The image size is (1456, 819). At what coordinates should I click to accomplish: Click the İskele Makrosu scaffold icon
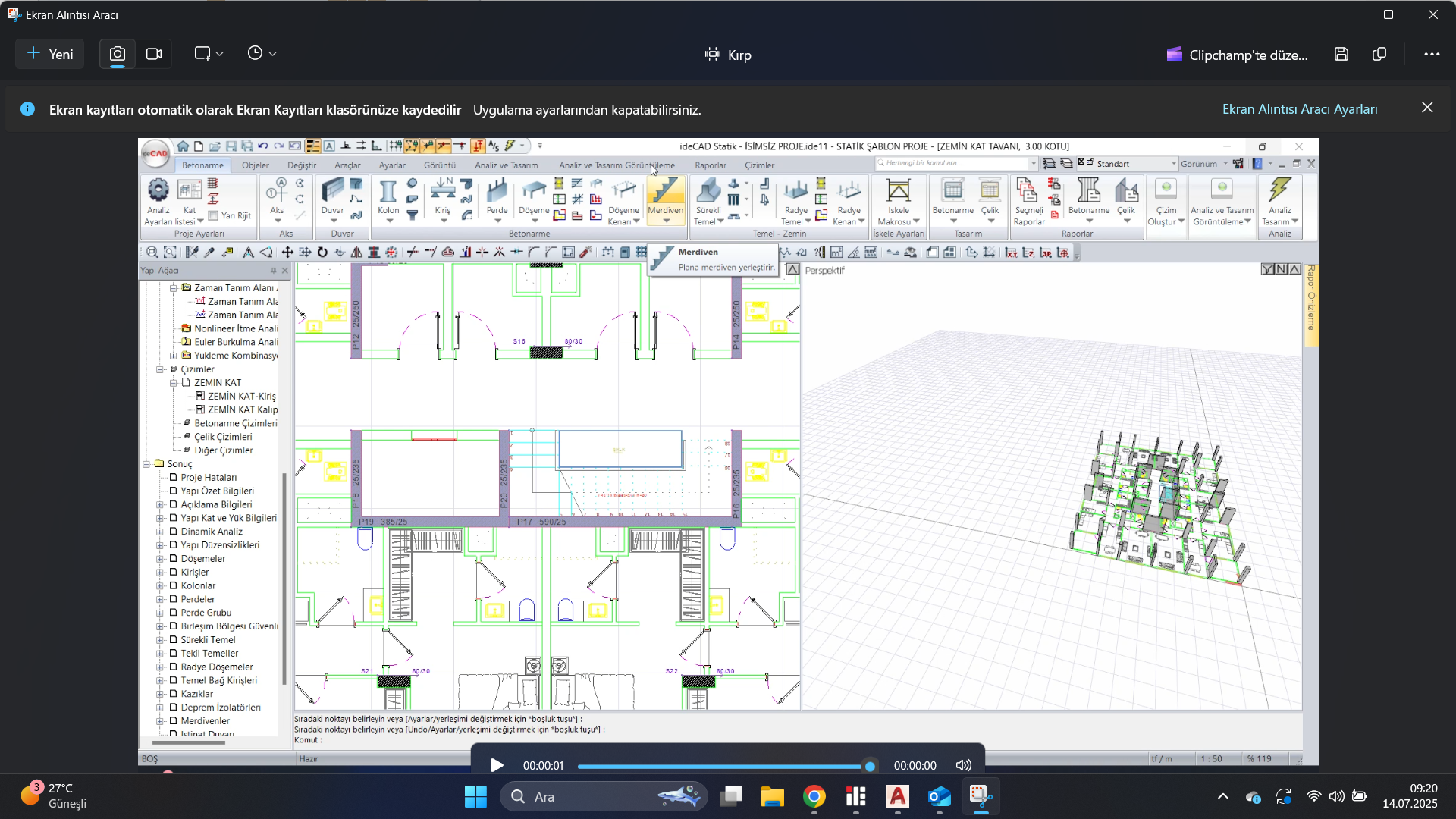coord(898,191)
